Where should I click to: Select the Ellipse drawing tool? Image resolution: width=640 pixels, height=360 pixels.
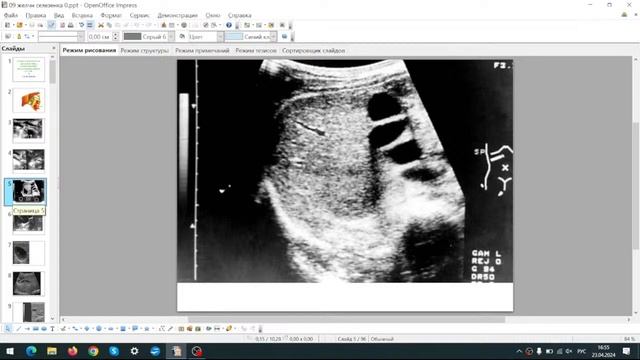44,329
